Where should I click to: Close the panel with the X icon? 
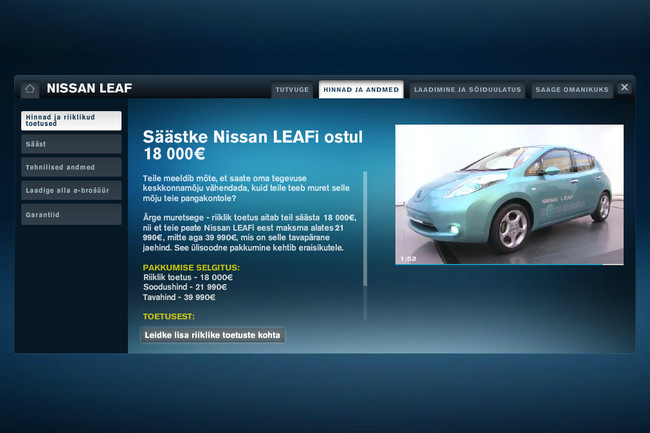click(624, 88)
